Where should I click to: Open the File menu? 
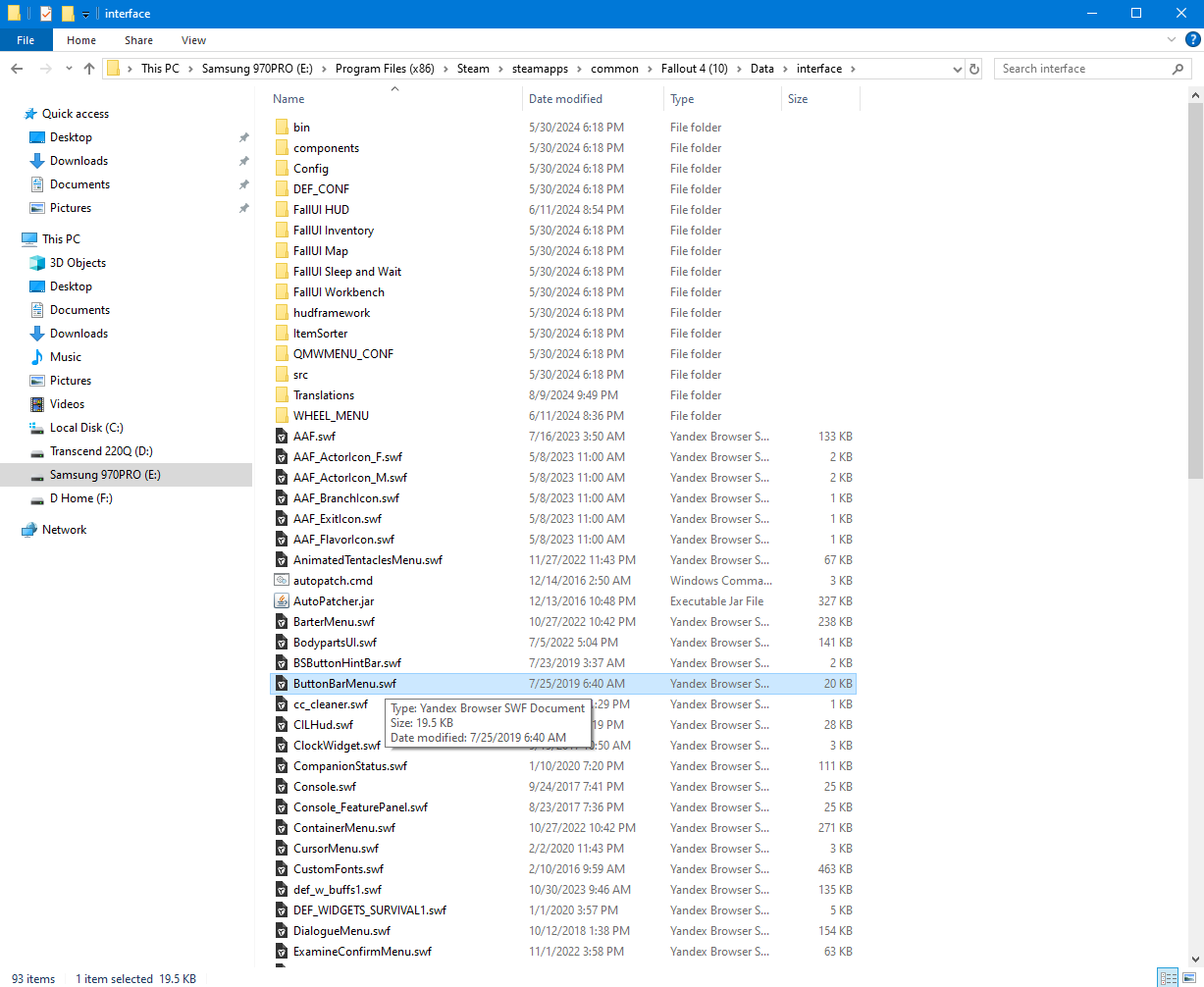click(26, 40)
